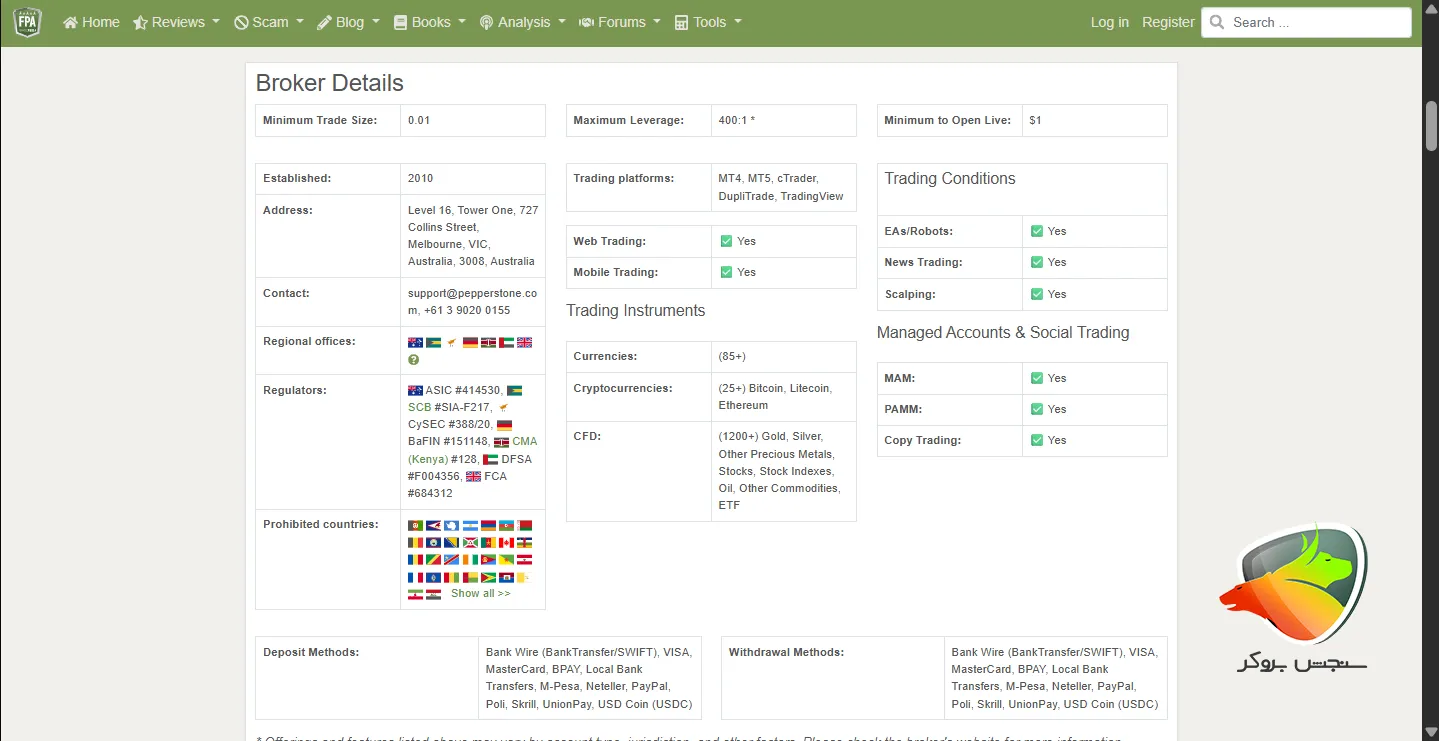1439x741 pixels.
Task: Open the SCB regulator link
Action: (x=419, y=407)
